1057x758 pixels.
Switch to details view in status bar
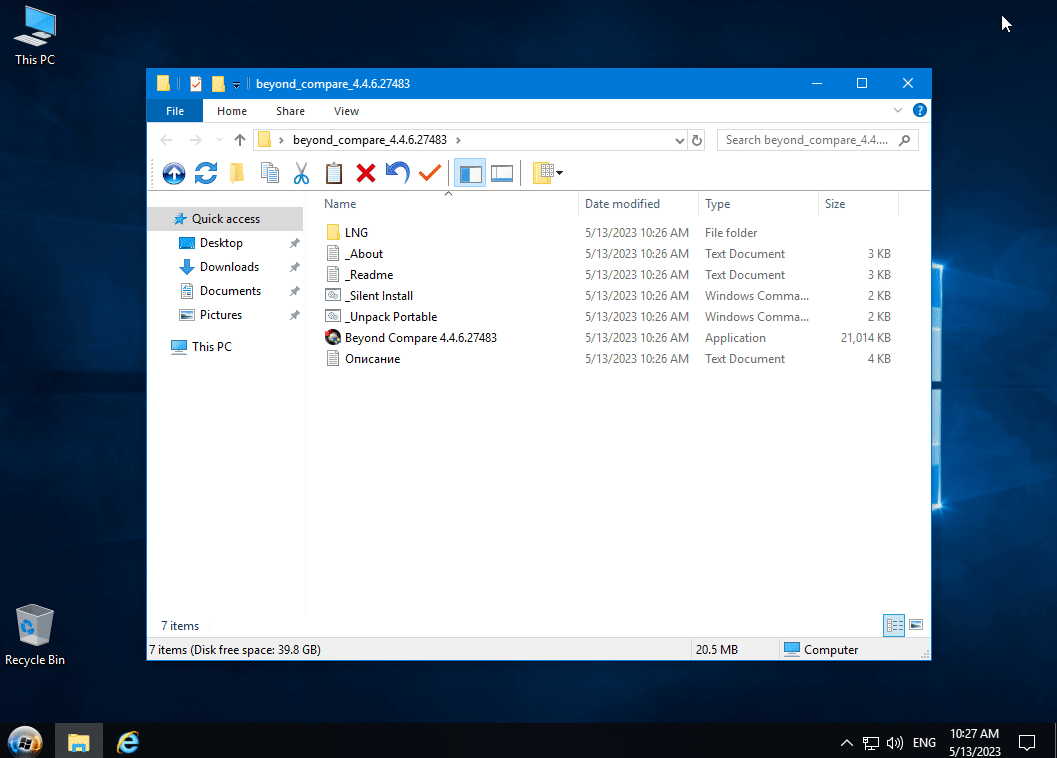894,625
